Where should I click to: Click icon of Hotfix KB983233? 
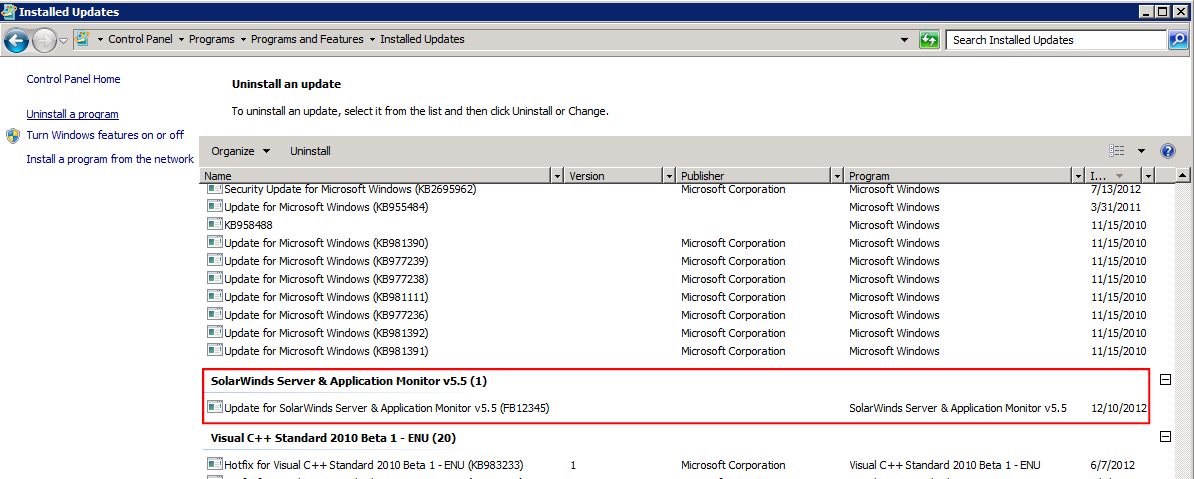click(x=215, y=465)
